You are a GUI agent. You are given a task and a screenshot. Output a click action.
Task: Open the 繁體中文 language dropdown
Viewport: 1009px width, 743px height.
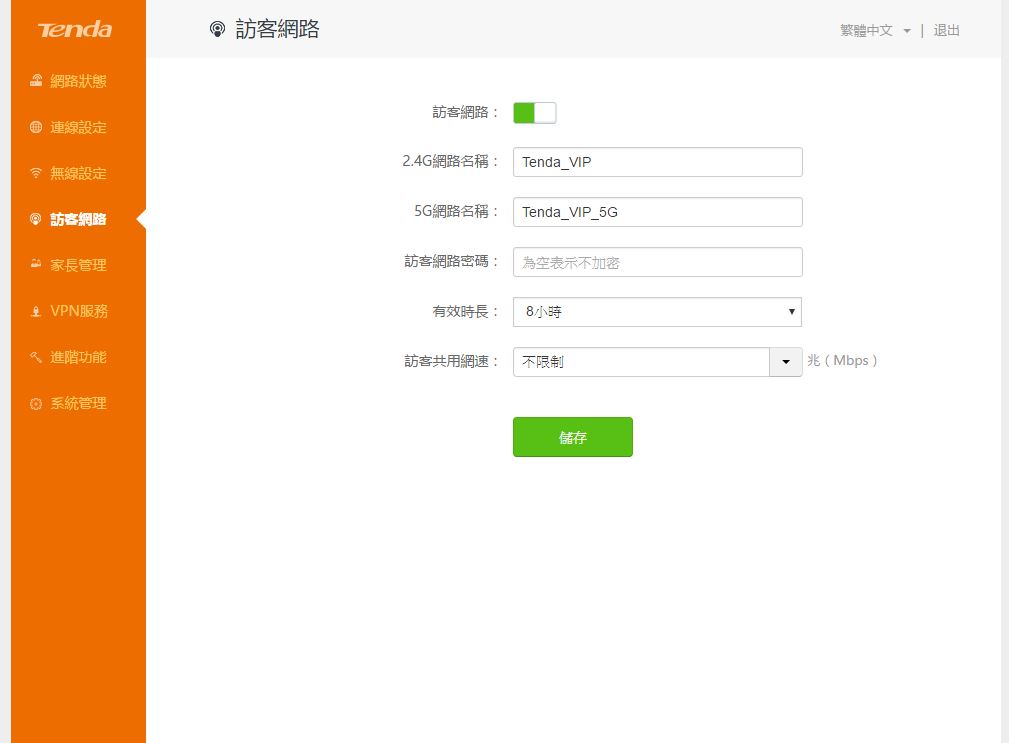(x=875, y=30)
